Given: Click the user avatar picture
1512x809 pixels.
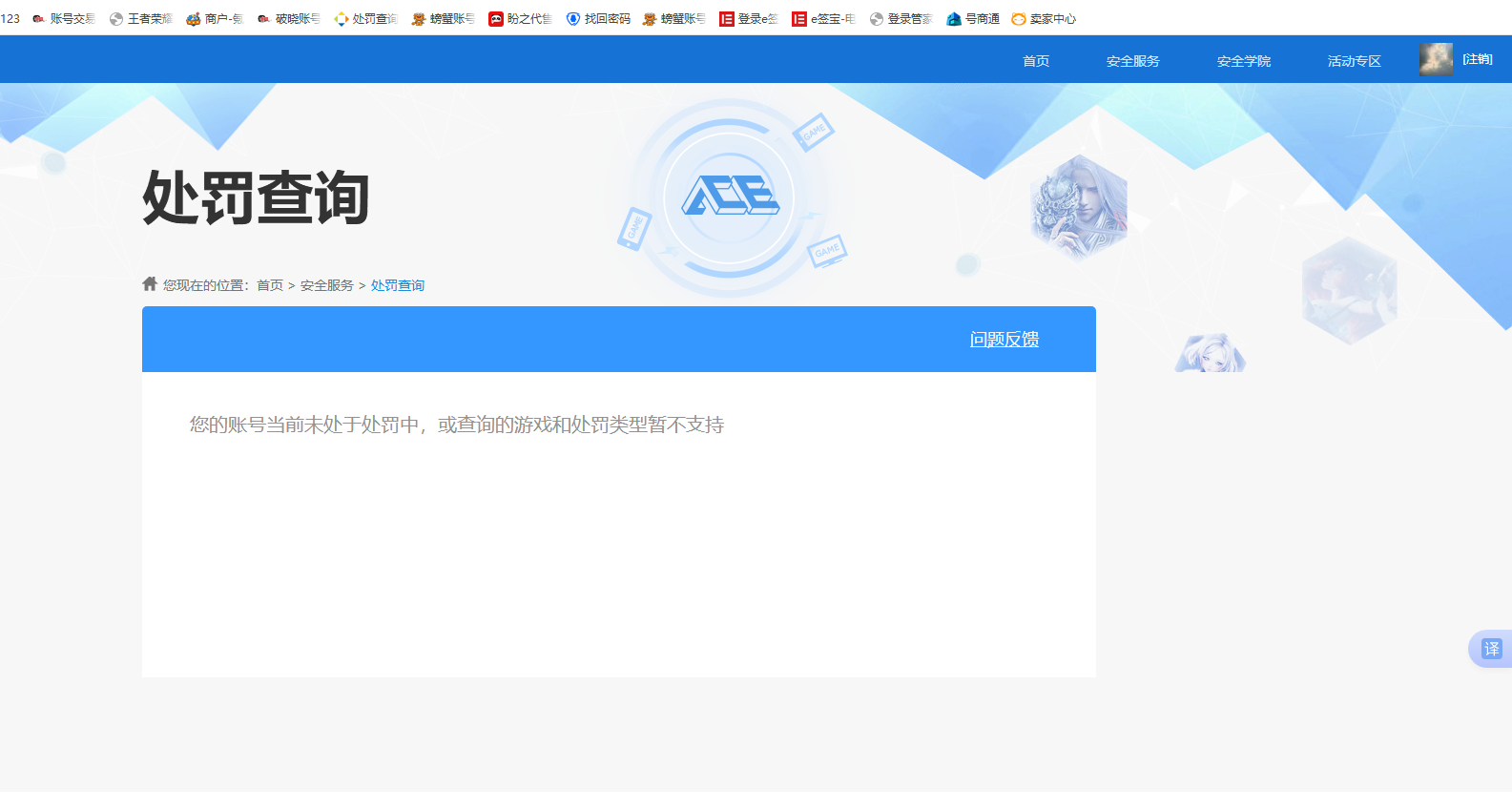Looking at the screenshot, I should click(1436, 59).
